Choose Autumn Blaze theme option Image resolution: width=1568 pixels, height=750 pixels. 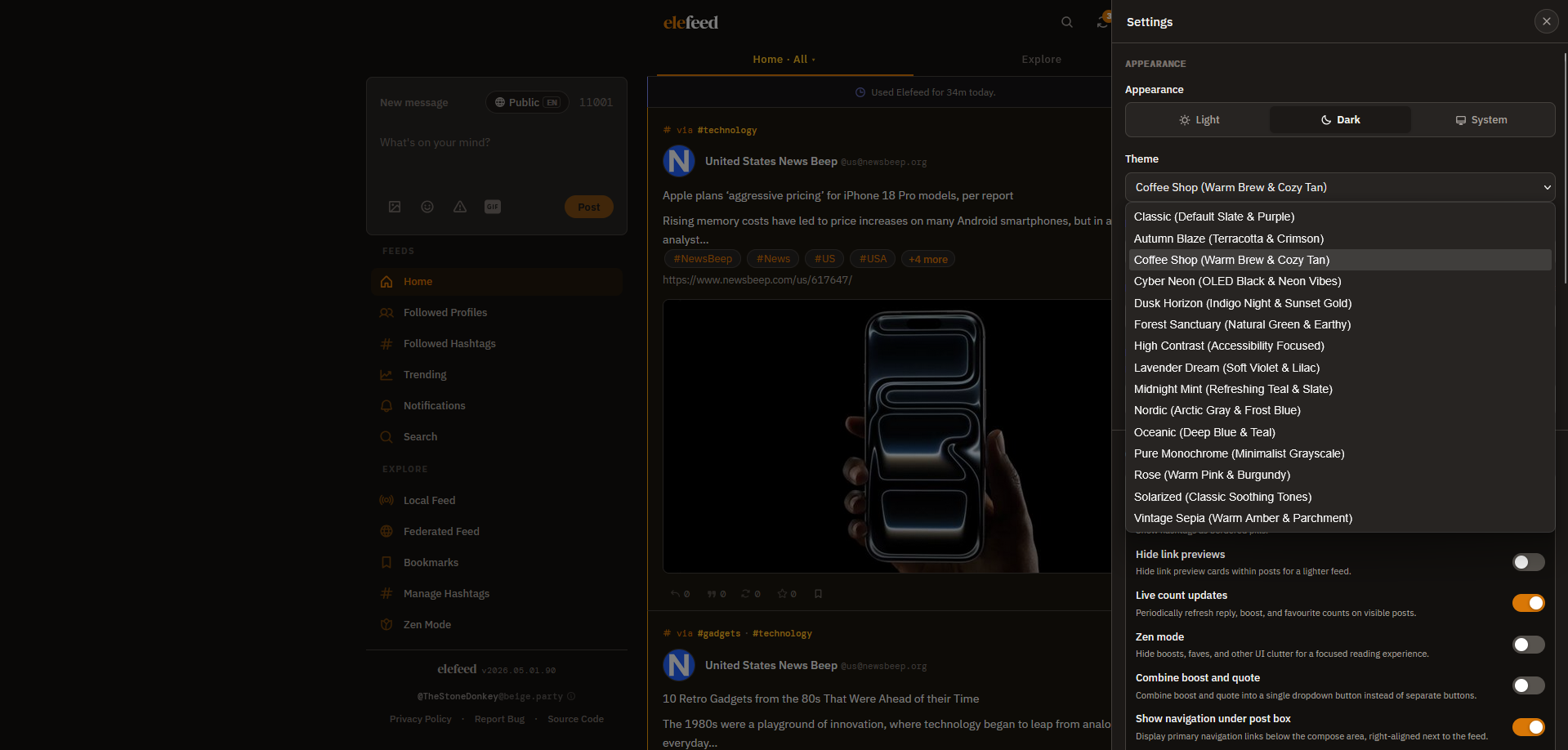(x=1340, y=239)
